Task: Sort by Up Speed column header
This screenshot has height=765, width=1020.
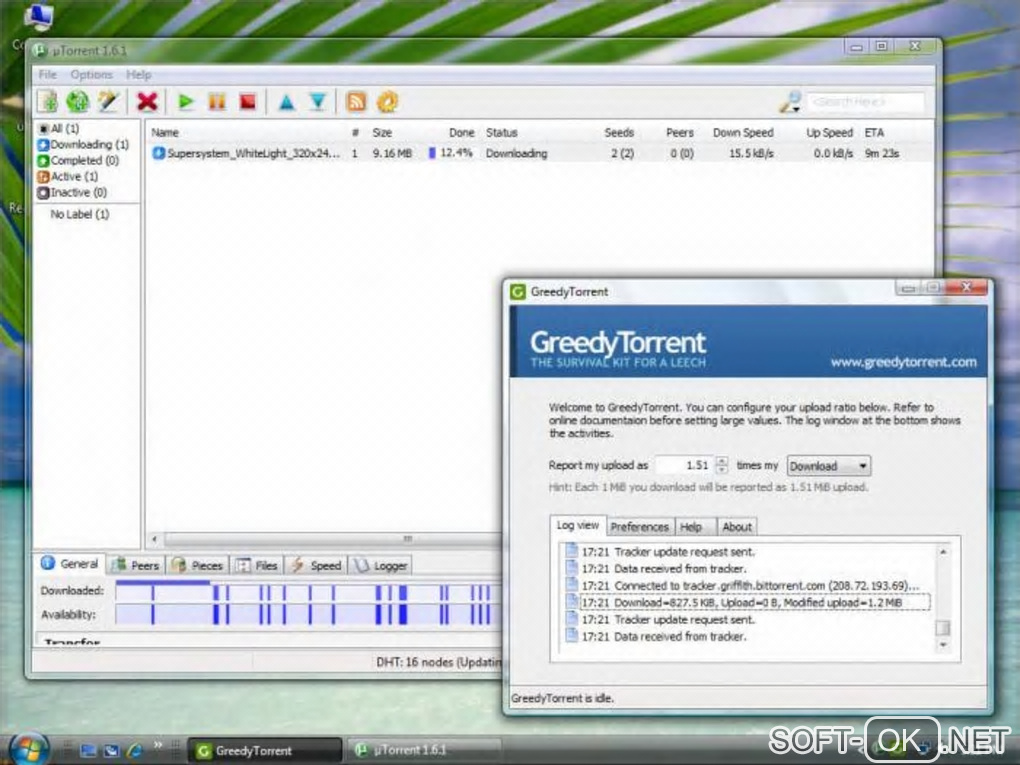Action: coord(829,132)
